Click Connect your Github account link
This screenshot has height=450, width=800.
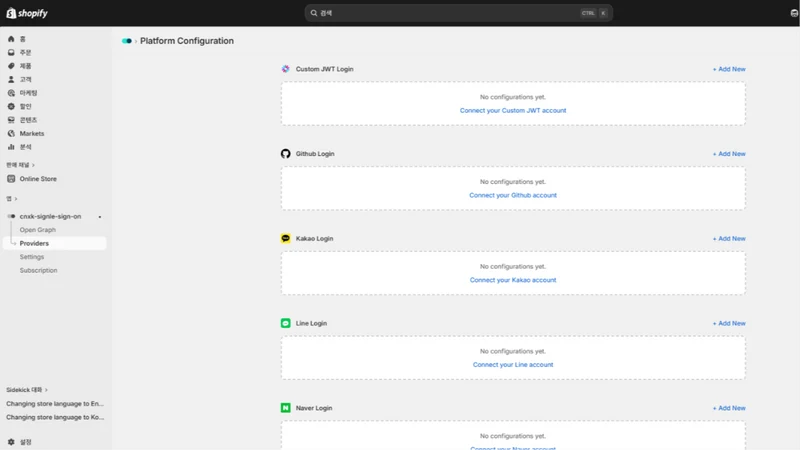pos(513,195)
